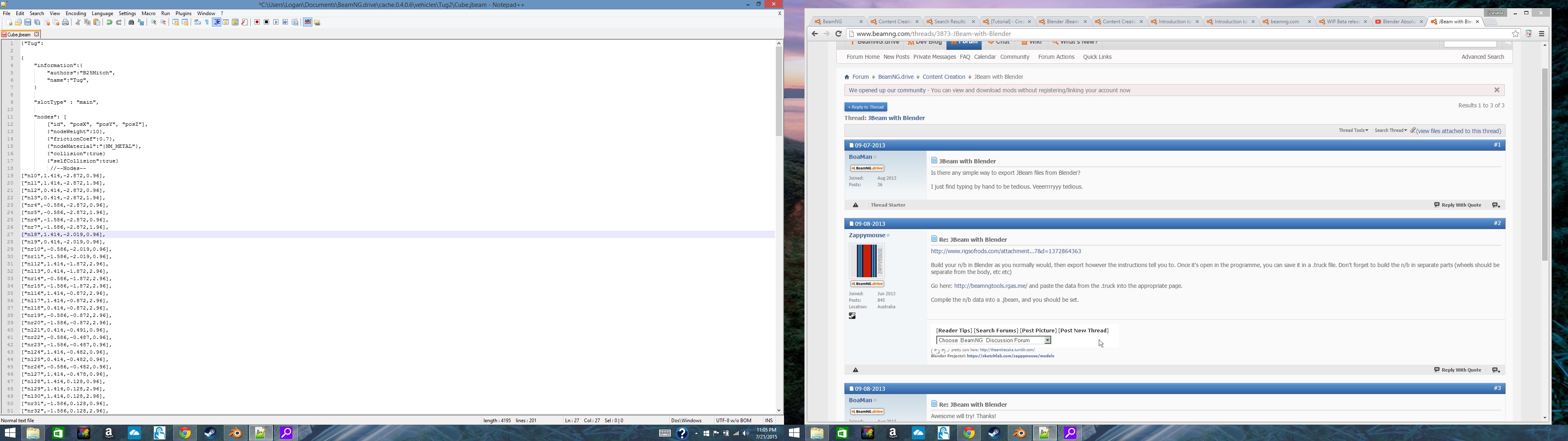
Task: Toggle synchronized horizontal scrolling icon
Action: tap(185, 22)
